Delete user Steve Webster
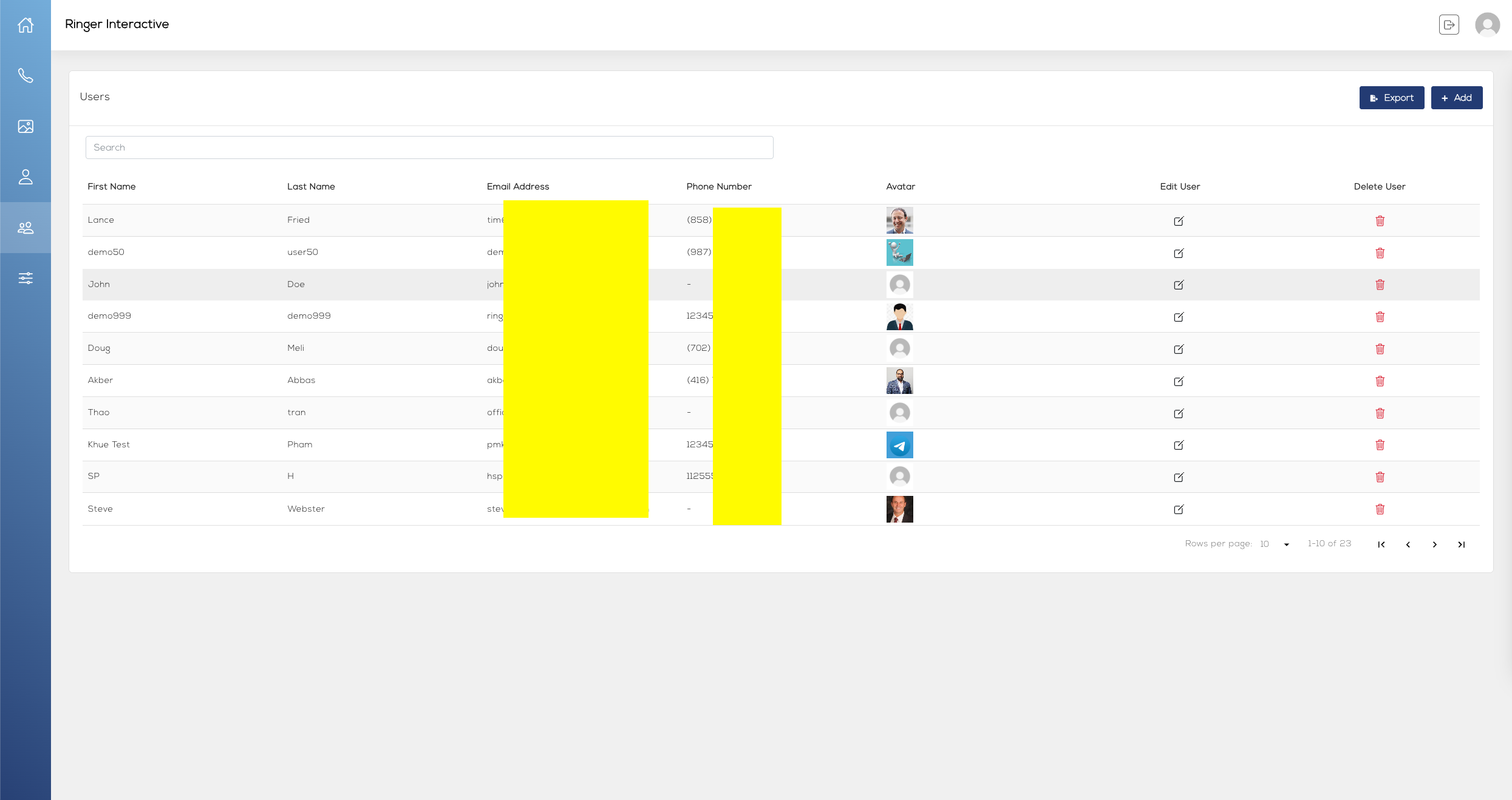Screen dimensions: 1512x800 click(x=1380, y=509)
